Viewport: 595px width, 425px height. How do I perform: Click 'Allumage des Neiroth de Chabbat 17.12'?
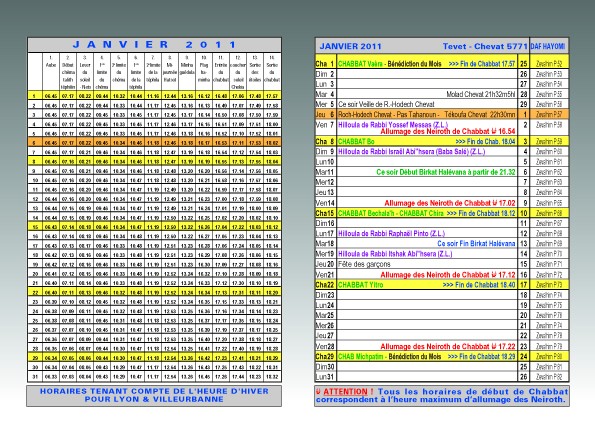point(448,275)
